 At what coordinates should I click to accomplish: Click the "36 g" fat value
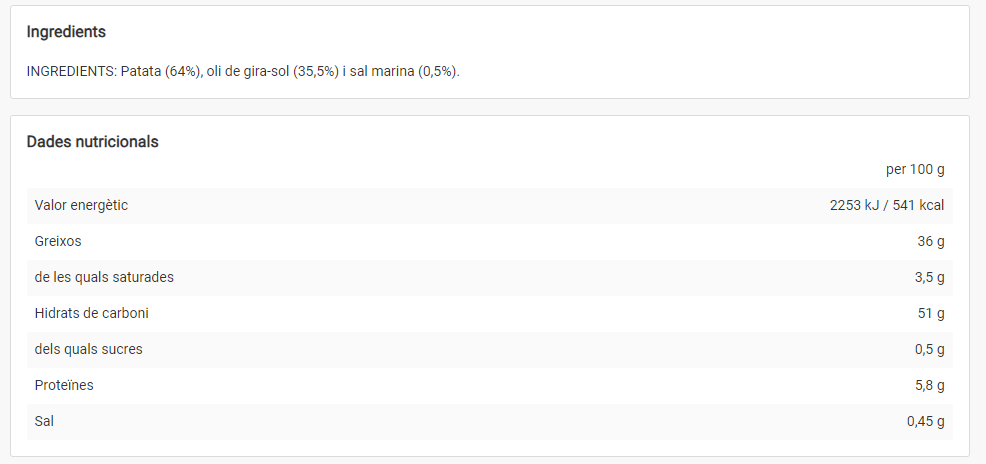click(x=929, y=241)
